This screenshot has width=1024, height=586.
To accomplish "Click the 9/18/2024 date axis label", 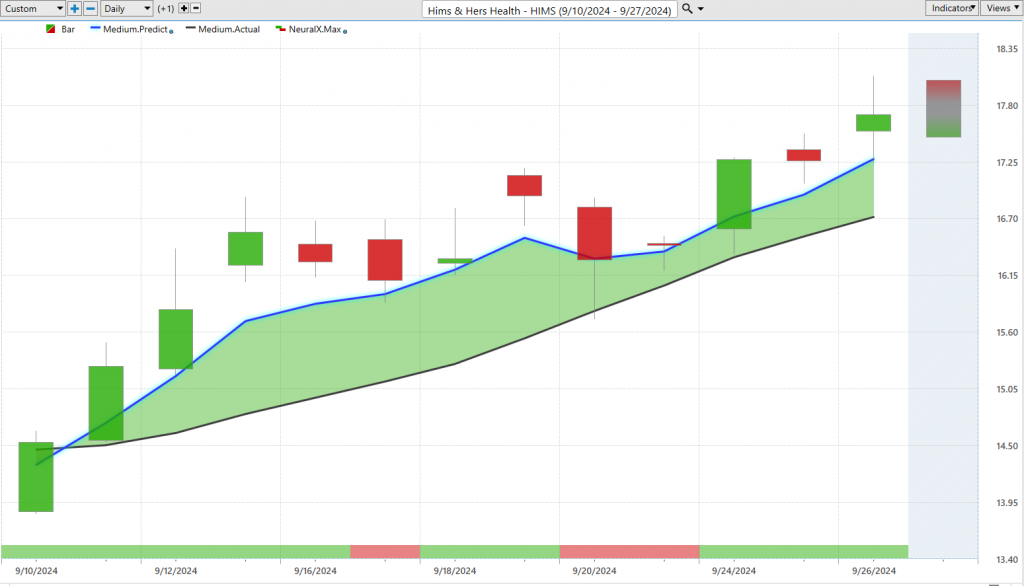I will point(455,571).
